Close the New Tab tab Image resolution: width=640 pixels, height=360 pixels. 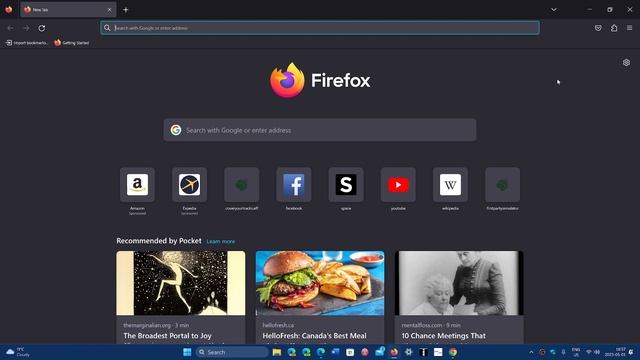click(109, 10)
